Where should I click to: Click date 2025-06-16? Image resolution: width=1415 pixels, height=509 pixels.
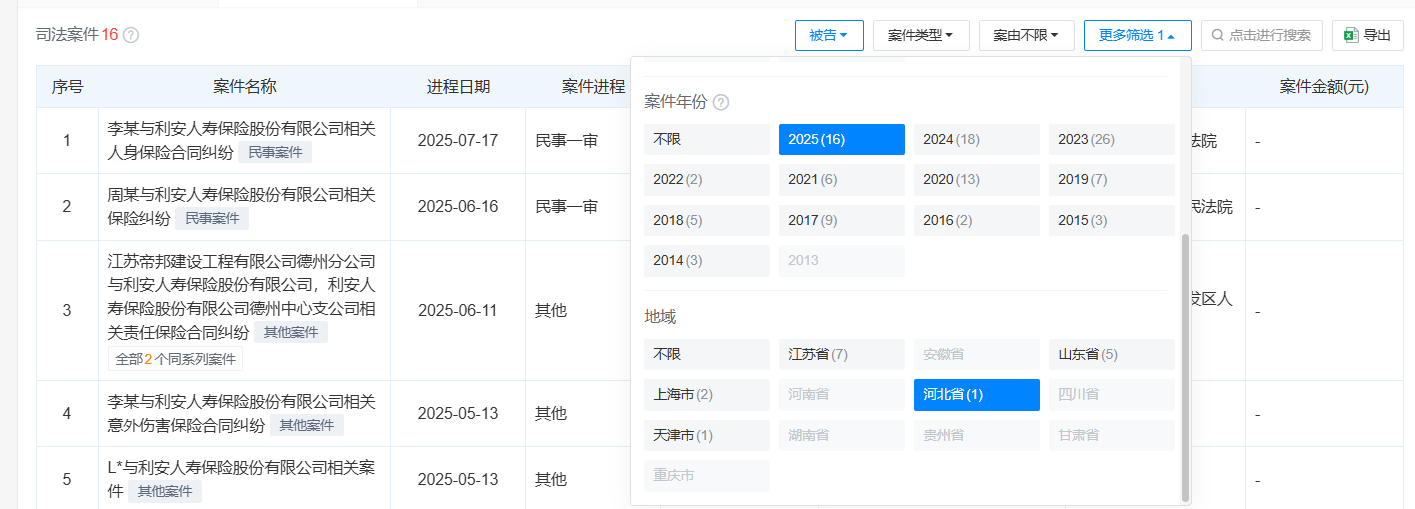pos(458,206)
